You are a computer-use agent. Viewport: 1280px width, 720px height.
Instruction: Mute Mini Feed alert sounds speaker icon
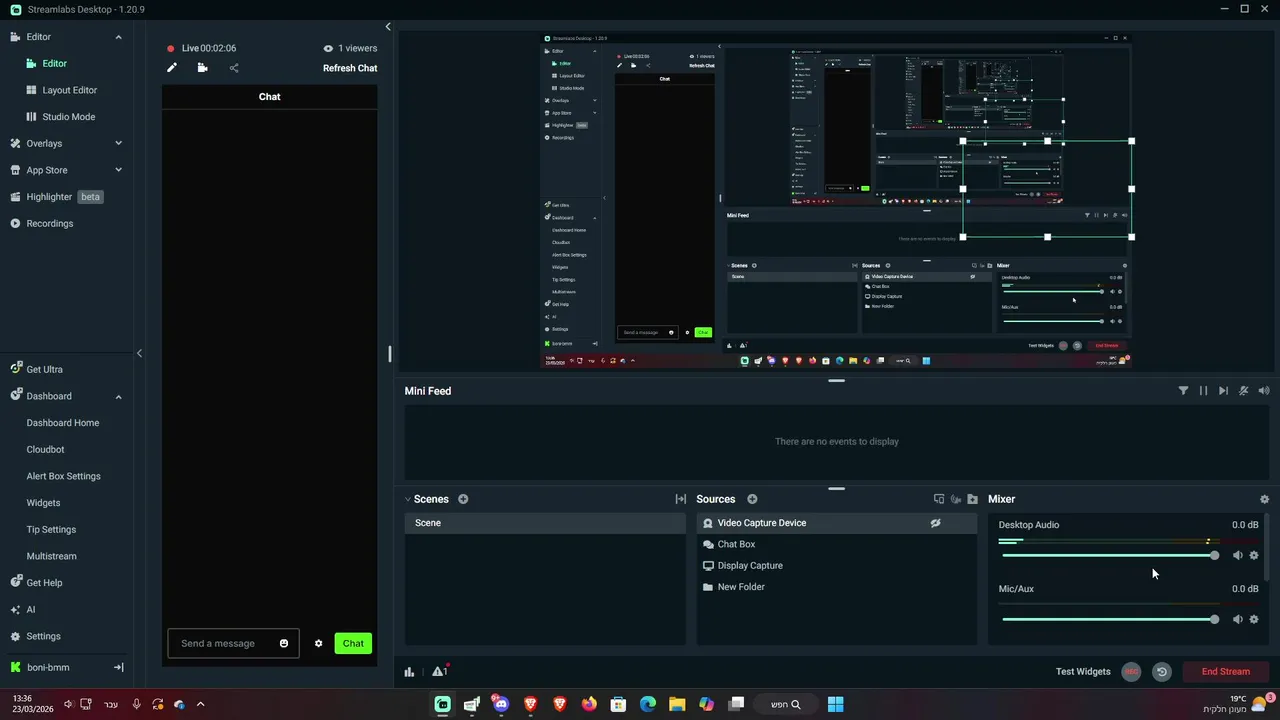(x=1264, y=391)
